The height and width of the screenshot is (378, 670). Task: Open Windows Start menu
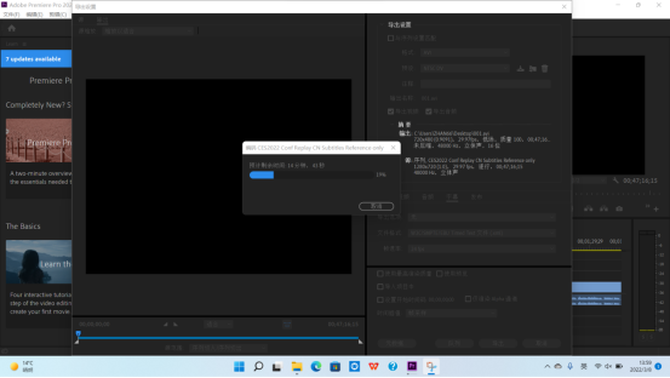(x=239, y=366)
